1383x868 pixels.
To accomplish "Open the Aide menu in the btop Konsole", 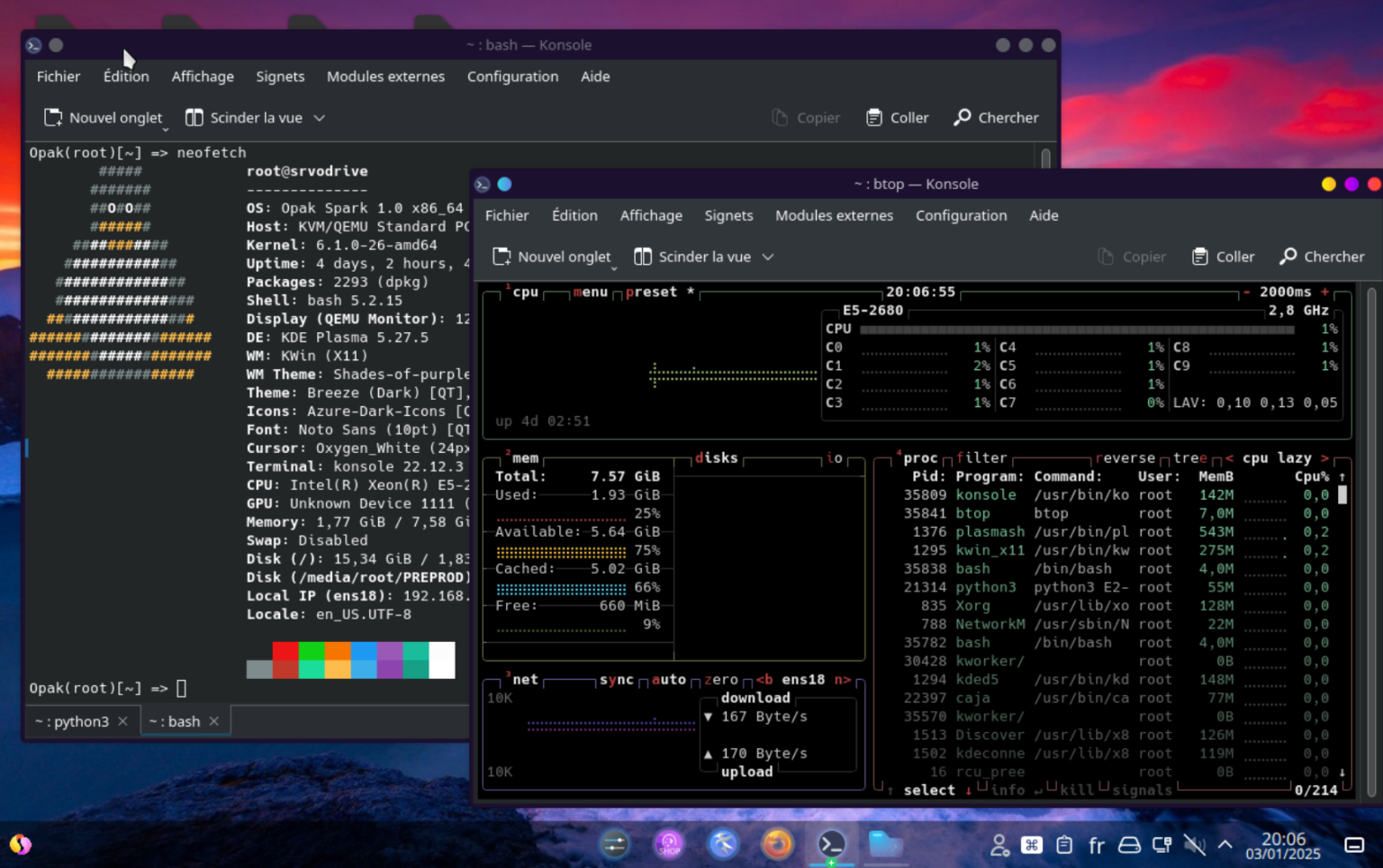I will coord(1044,215).
